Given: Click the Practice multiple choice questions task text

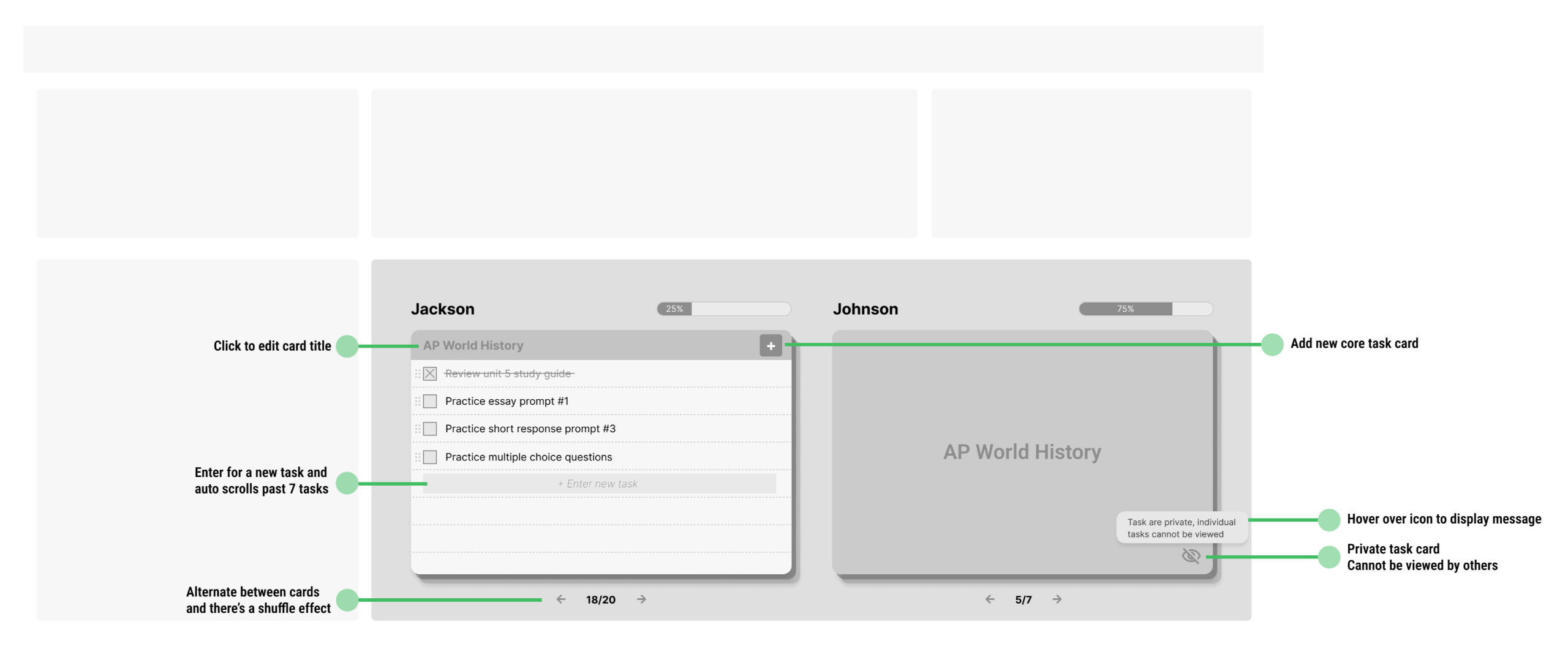Looking at the screenshot, I should point(528,457).
